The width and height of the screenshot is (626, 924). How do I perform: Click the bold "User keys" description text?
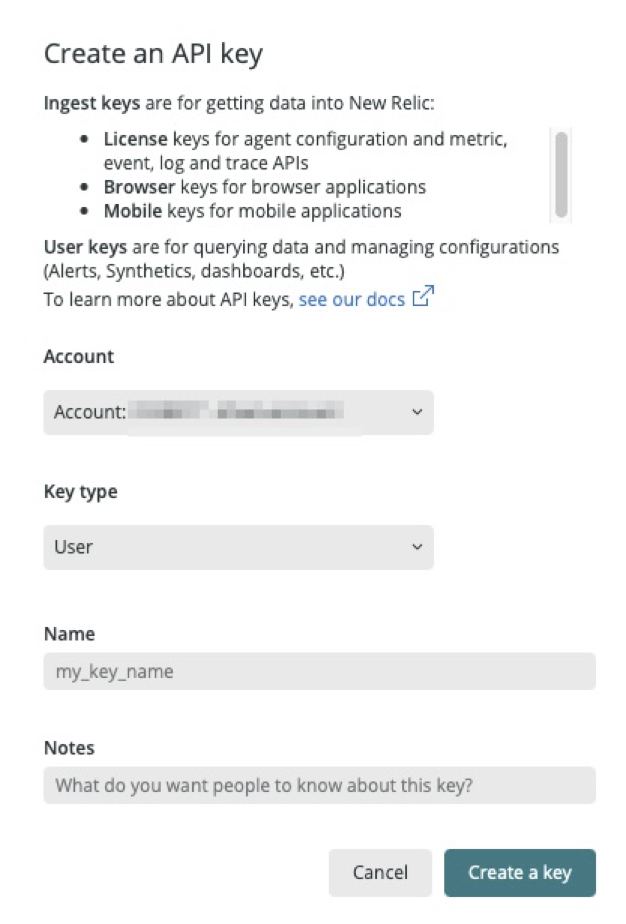pos(83,246)
